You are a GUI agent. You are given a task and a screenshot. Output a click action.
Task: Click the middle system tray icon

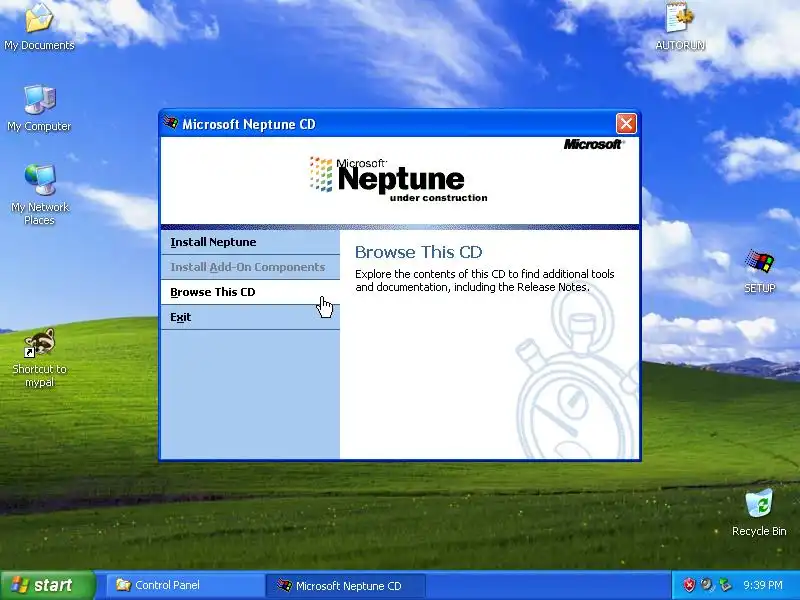pos(707,585)
